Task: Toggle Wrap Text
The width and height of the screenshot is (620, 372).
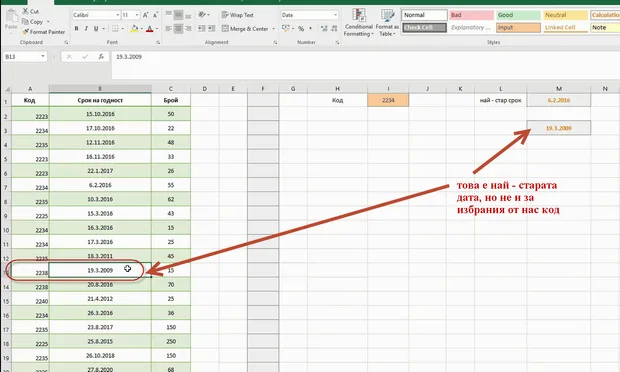Action: tap(238, 15)
